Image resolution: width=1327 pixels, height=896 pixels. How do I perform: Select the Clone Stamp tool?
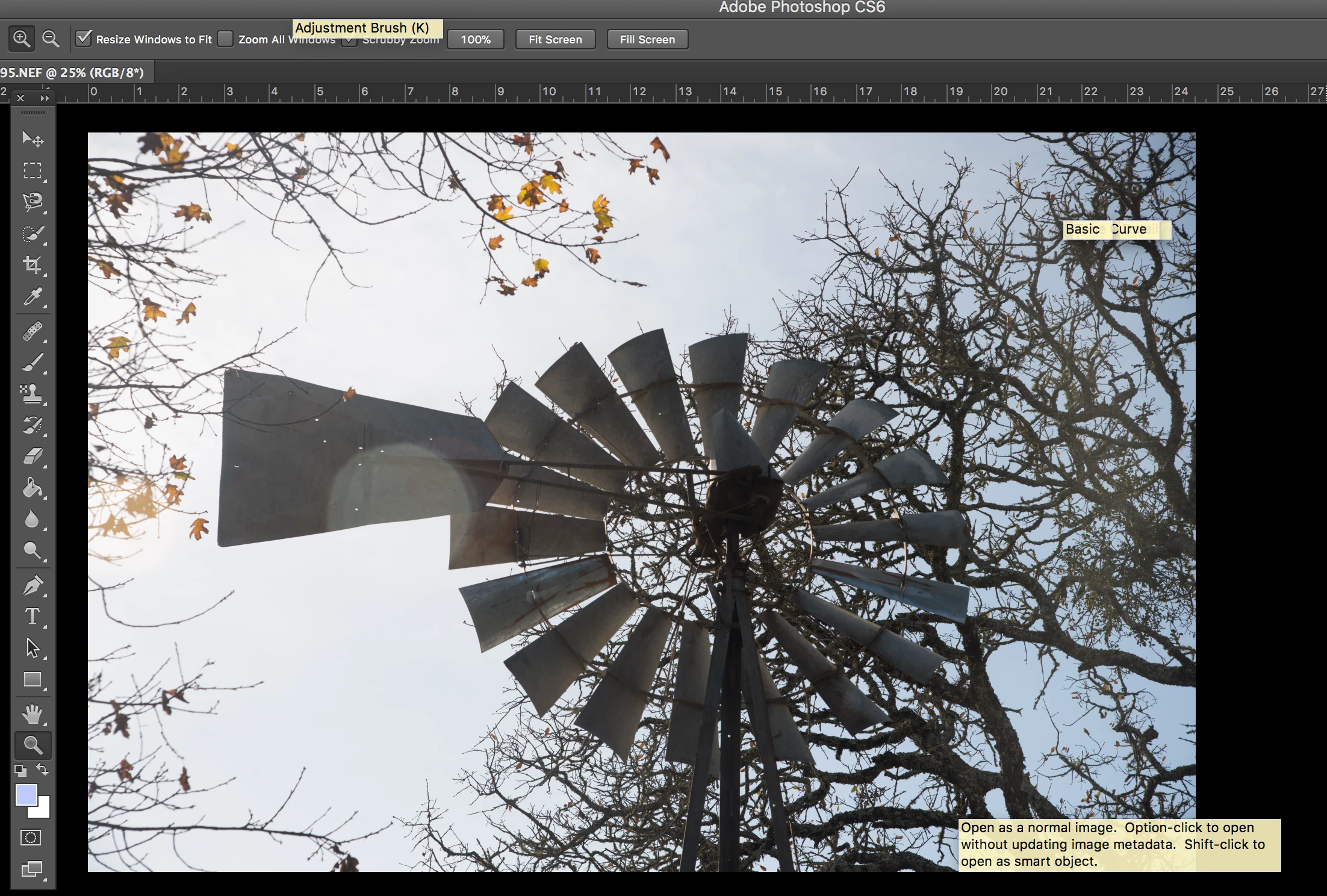click(x=32, y=394)
